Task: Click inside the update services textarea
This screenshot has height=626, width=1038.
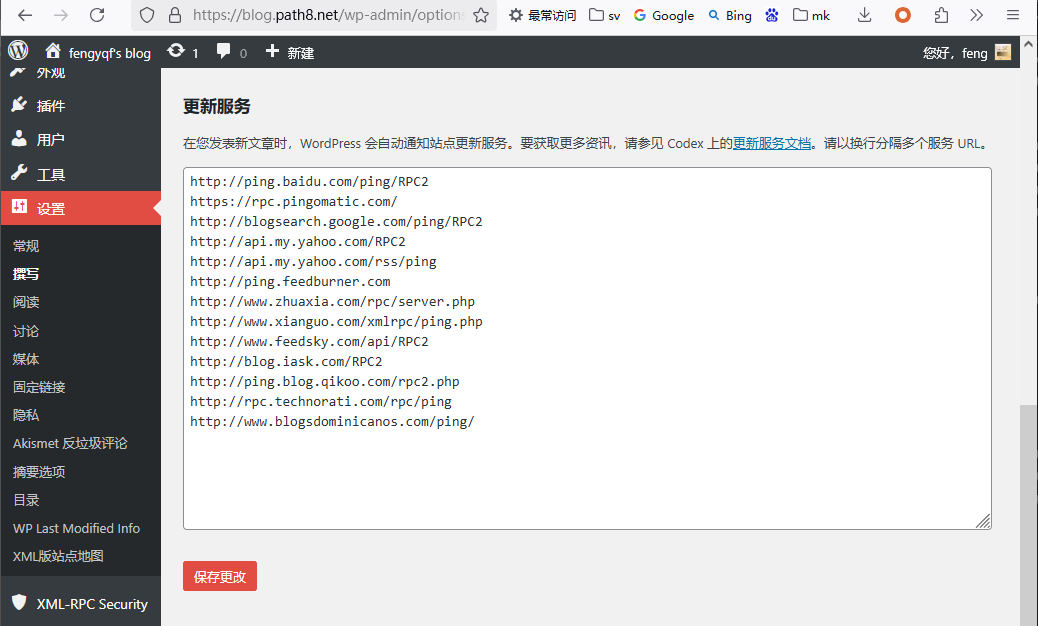Action: point(587,470)
